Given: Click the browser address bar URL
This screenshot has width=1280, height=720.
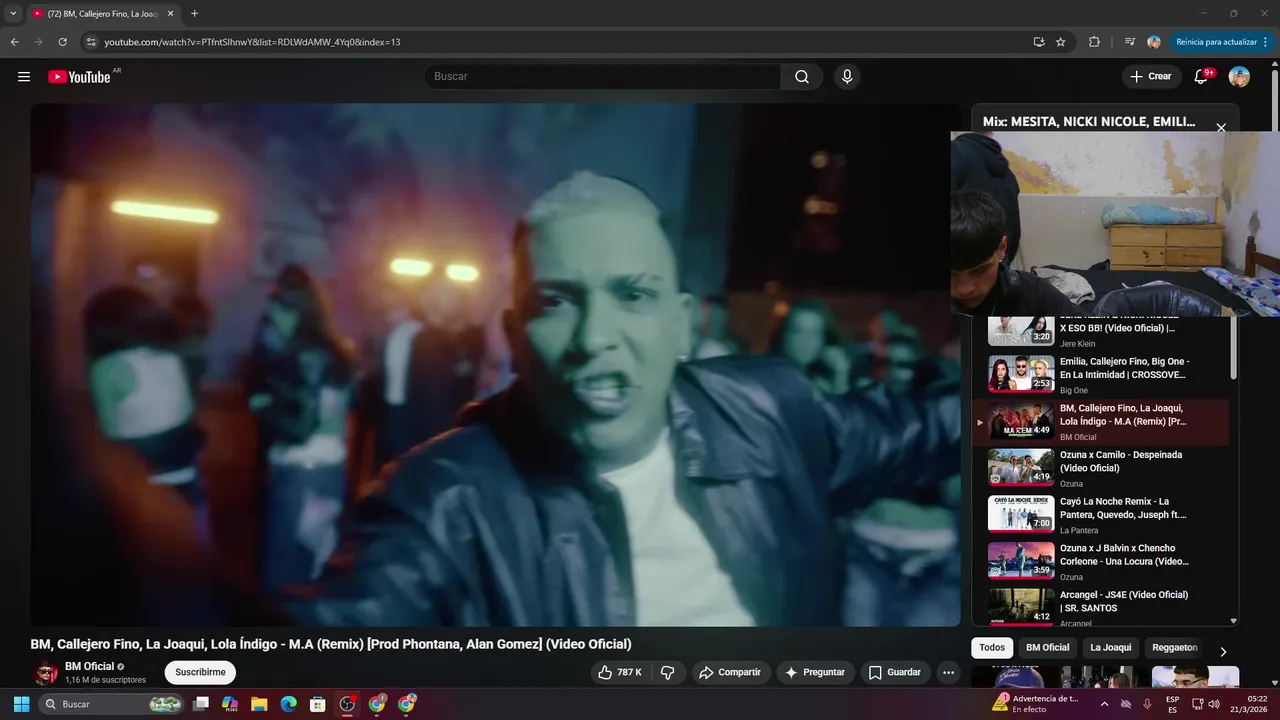Looking at the screenshot, I should [x=252, y=42].
